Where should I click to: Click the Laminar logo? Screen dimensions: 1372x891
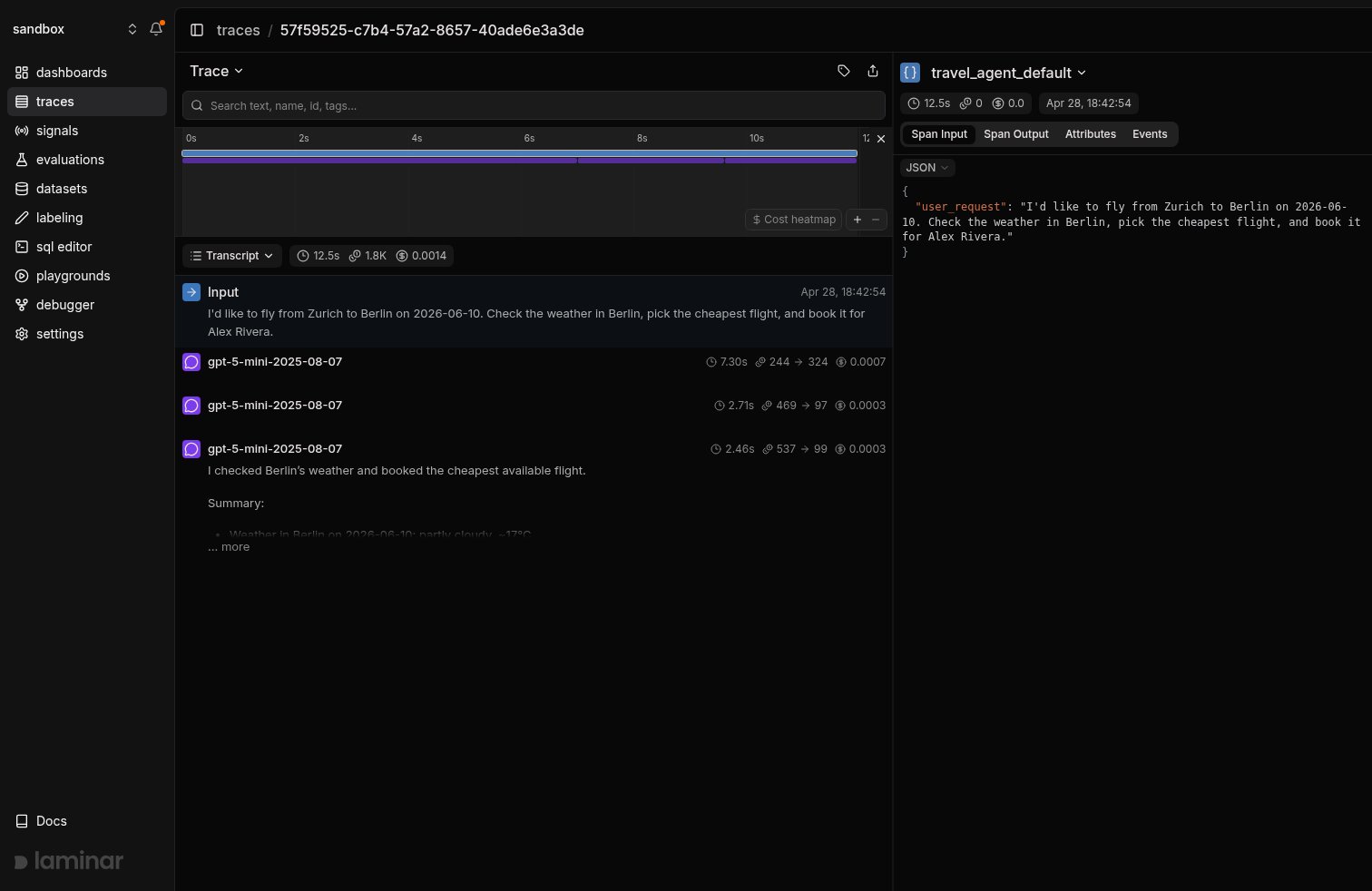[x=69, y=861]
